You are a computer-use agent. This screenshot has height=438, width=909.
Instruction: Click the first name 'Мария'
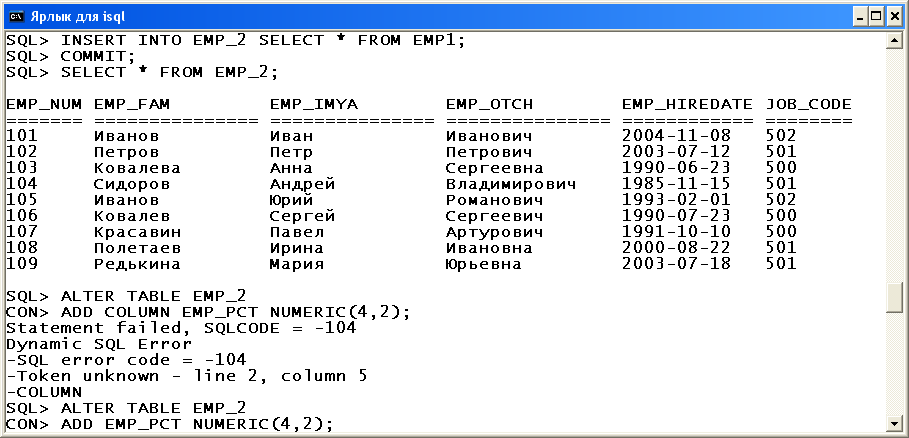pyautogui.click(x=297, y=265)
